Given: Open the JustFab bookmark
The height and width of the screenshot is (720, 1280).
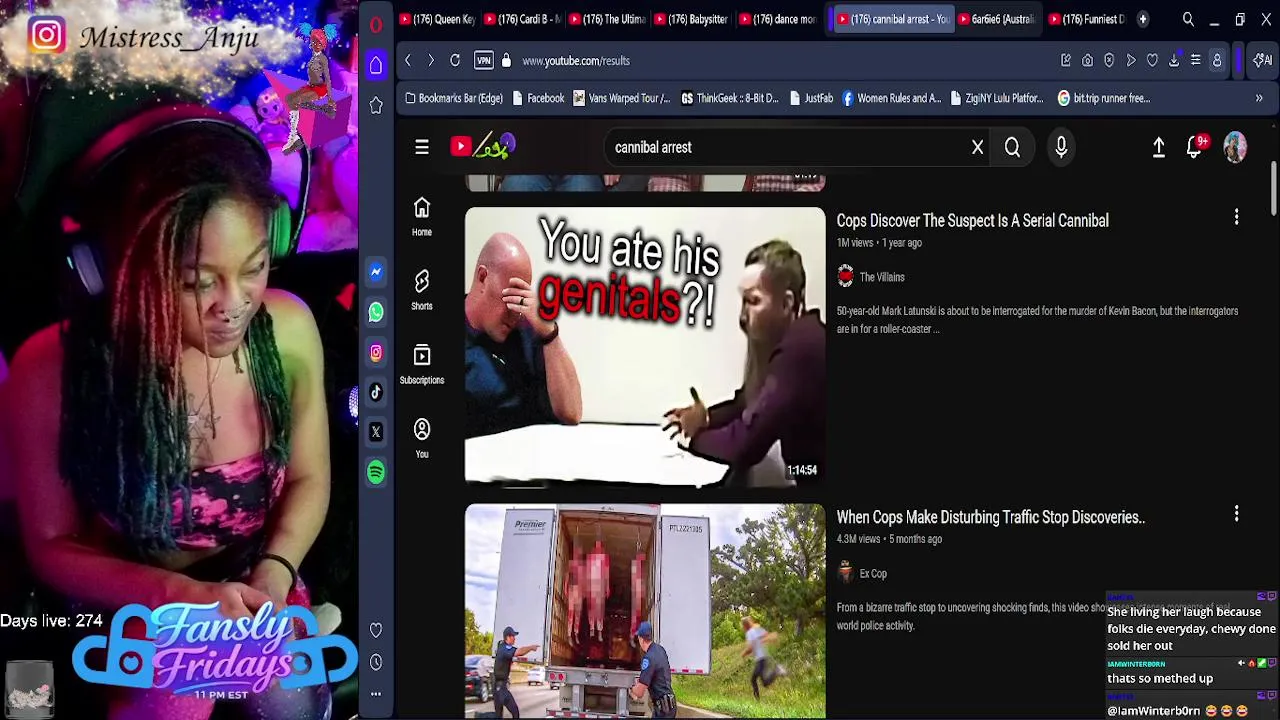Looking at the screenshot, I should [x=811, y=98].
